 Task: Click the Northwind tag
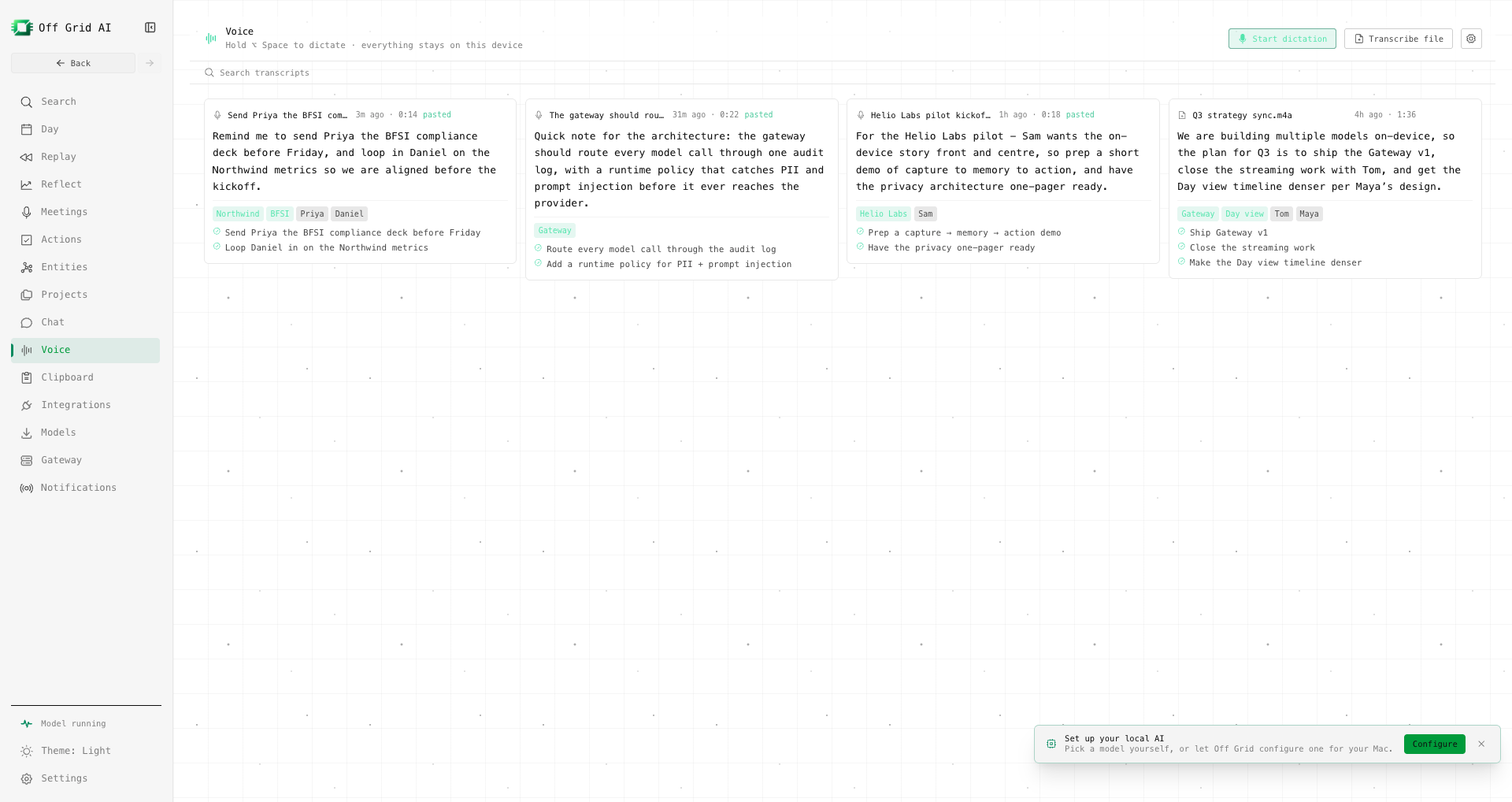(x=238, y=213)
